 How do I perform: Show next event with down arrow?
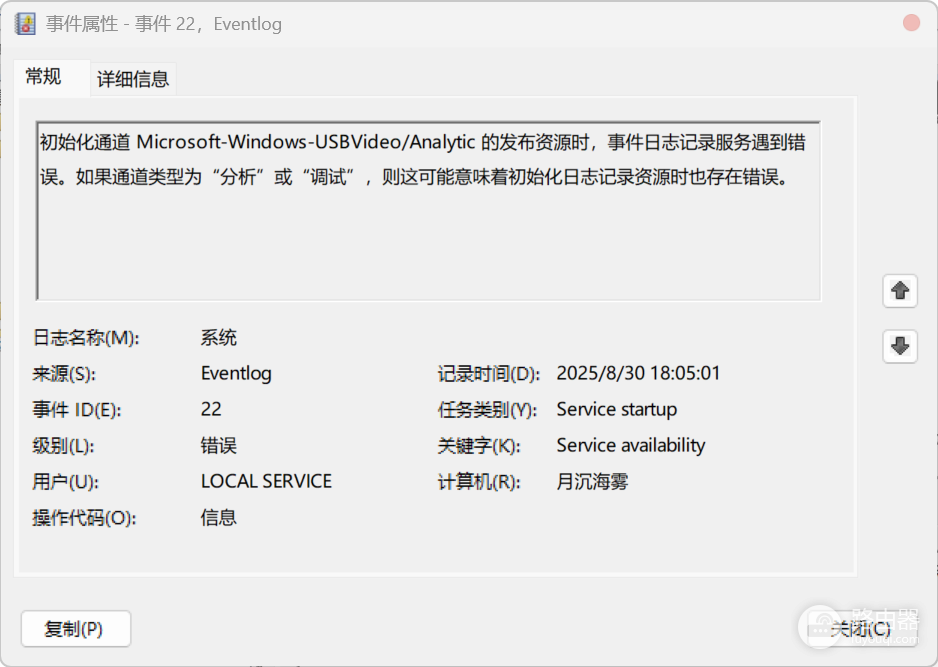tap(900, 346)
